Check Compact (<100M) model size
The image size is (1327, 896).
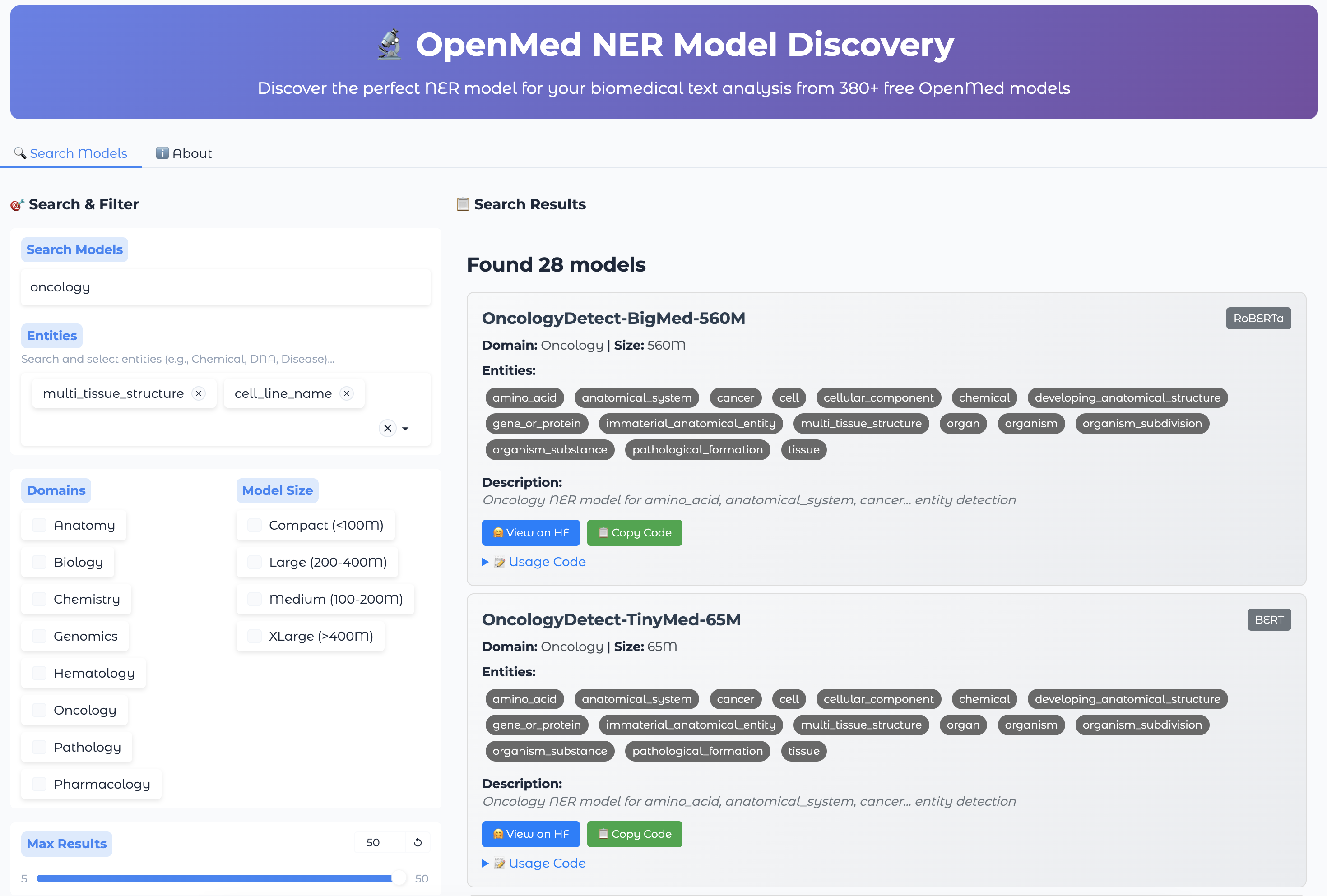[255, 525]
